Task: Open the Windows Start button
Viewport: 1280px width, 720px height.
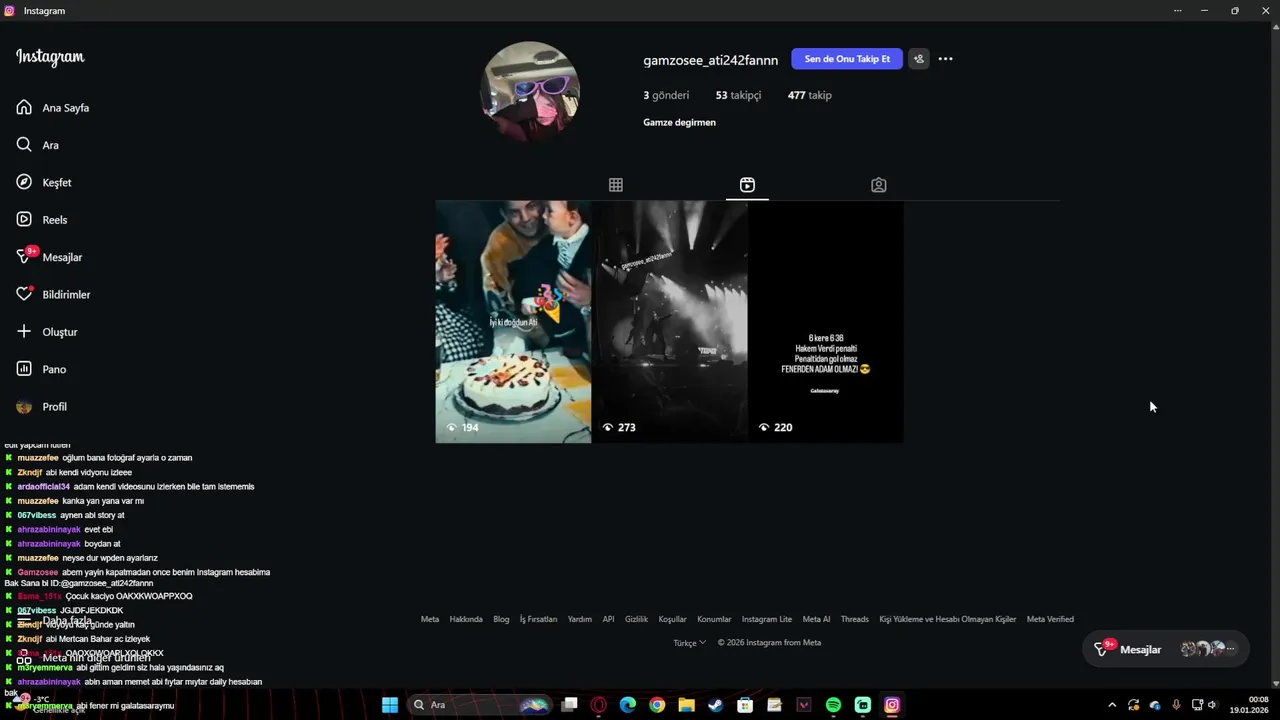Action: point(390,705)
